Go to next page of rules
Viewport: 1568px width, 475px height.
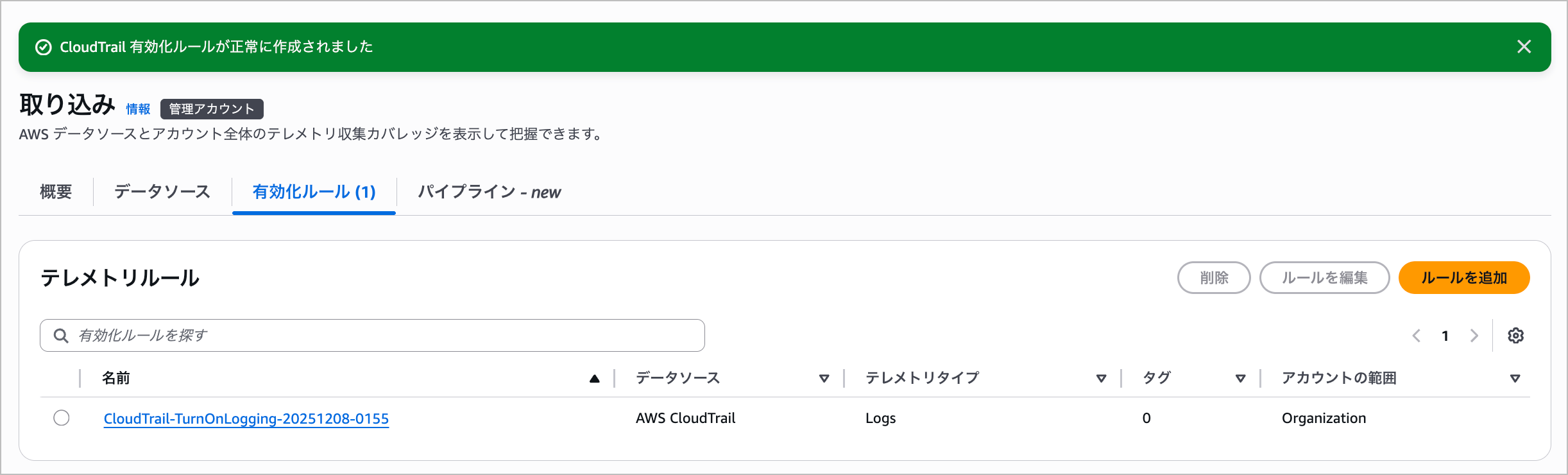pyautogui.click(x=1474, y=336)
